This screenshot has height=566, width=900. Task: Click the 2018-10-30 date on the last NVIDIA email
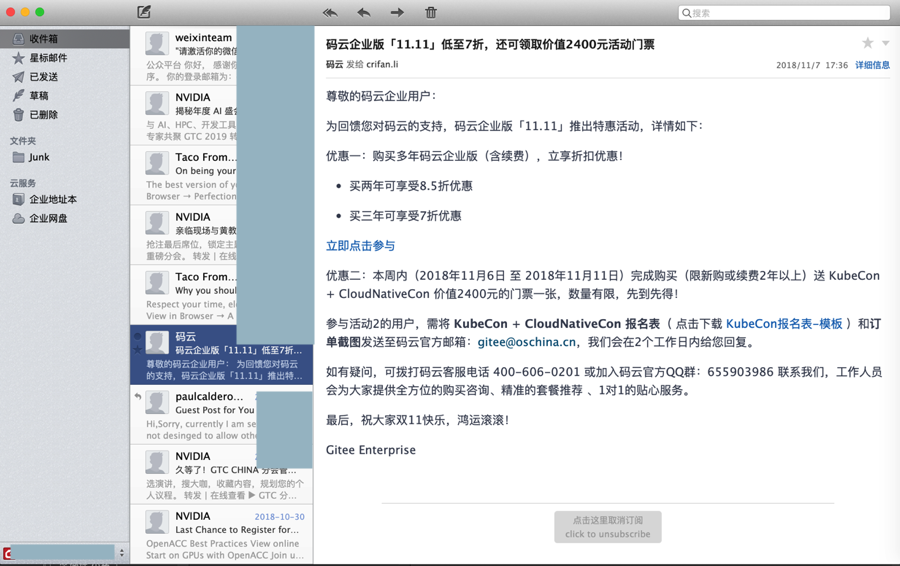[x=280, y=517]
